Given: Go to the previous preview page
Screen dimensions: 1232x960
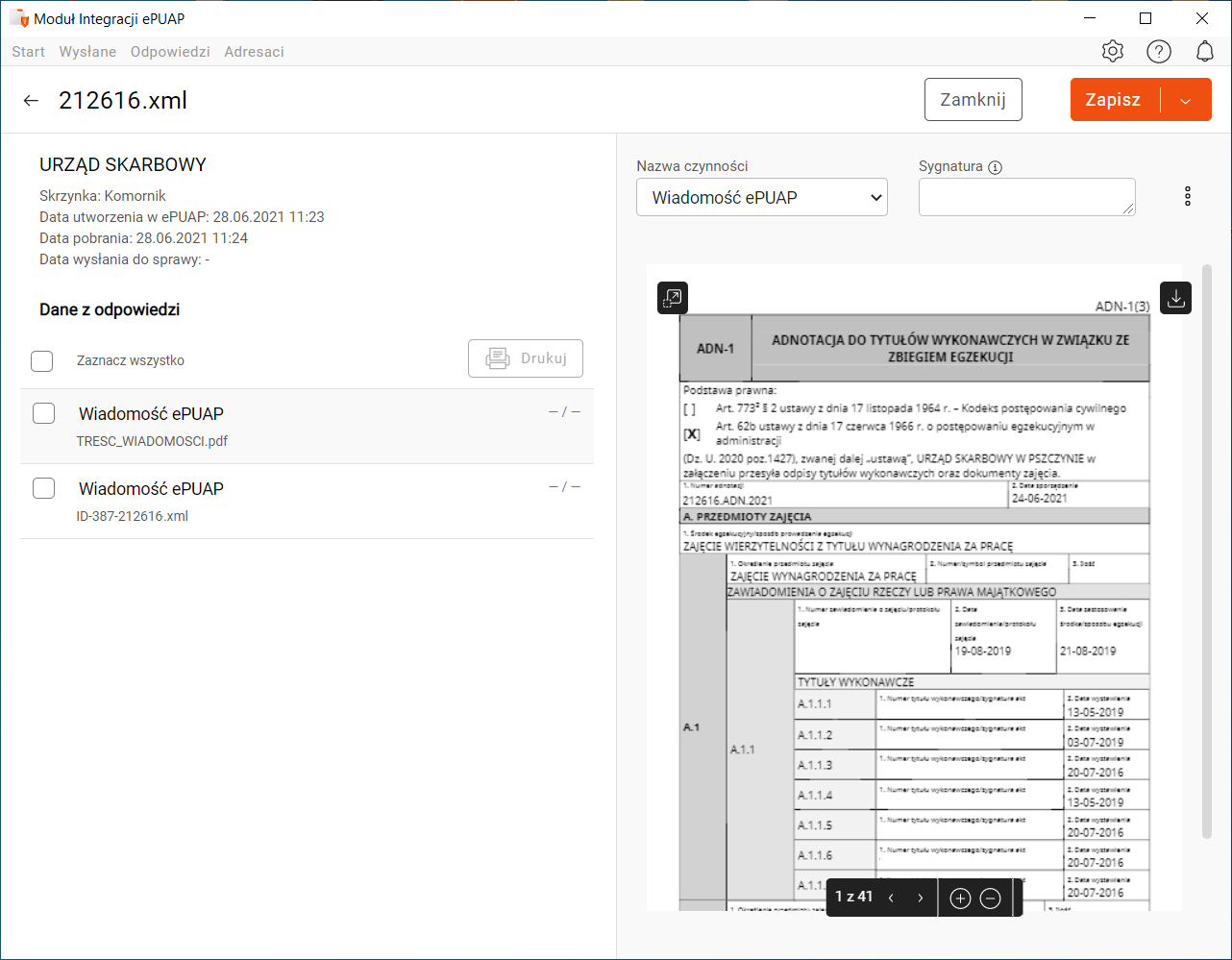Looking at the screenshot, I should click(x=891, y=898).
